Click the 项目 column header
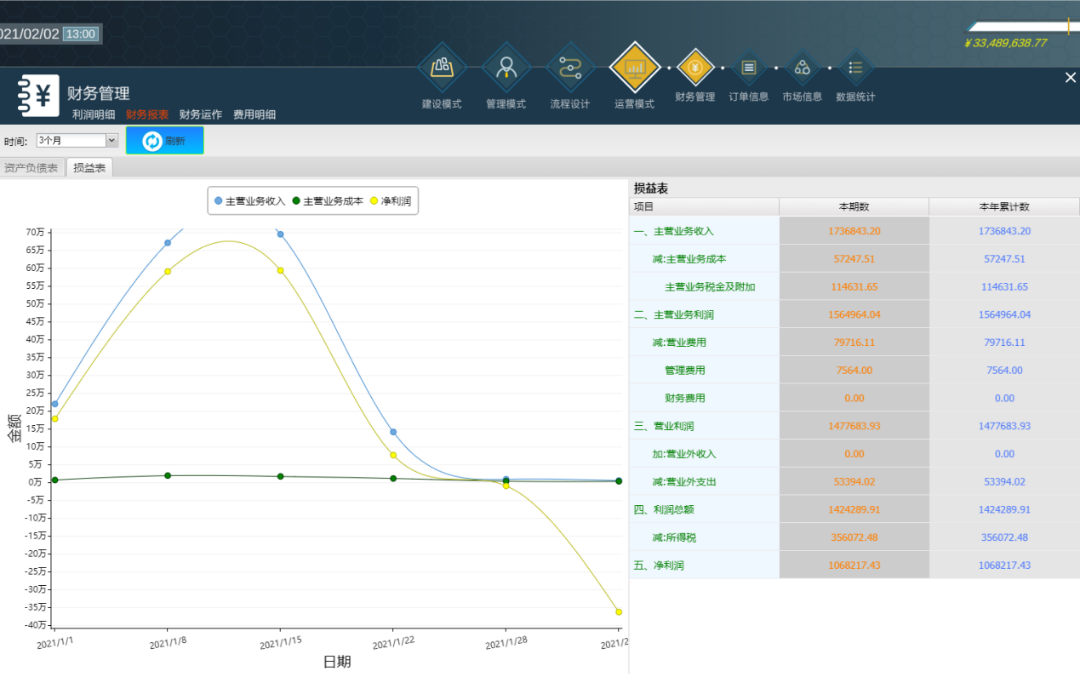The width and height of the screenshot is (1080, 674). 704,207
